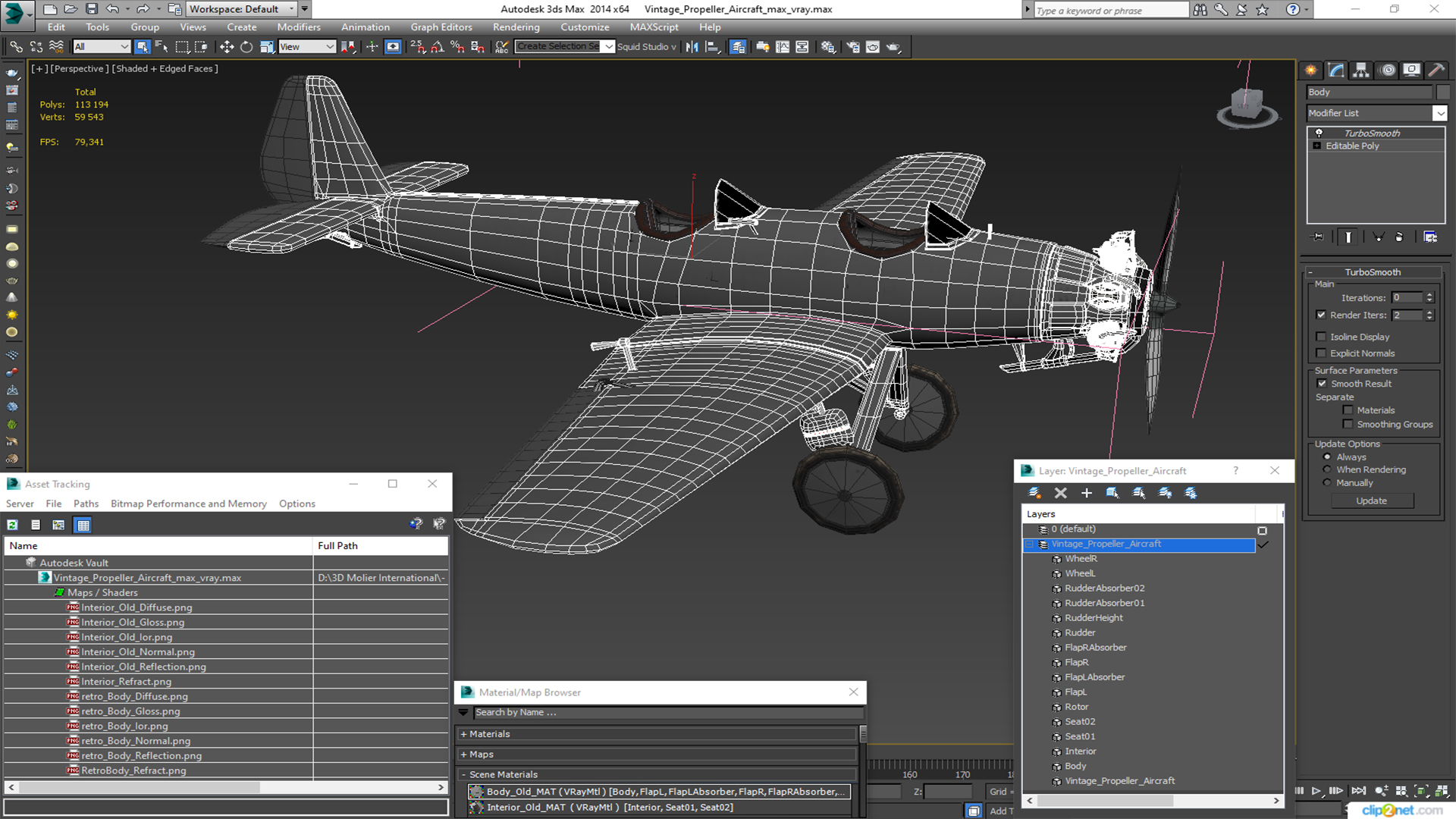This screenshot has height=819, width=1456.
Task: Enable Separate by Smoothing Groups checkbox
Action: click(1348, 425)
